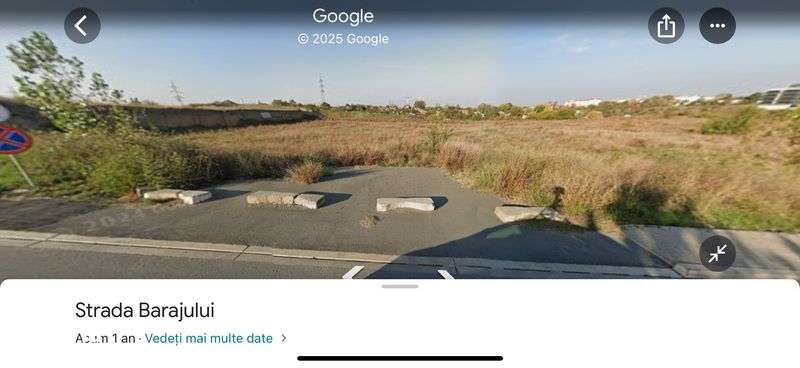The width and height of the screenshot is (800, 368).
Task: Click the no-parking road sign in the scene
Action: click(x=14, y=139)
